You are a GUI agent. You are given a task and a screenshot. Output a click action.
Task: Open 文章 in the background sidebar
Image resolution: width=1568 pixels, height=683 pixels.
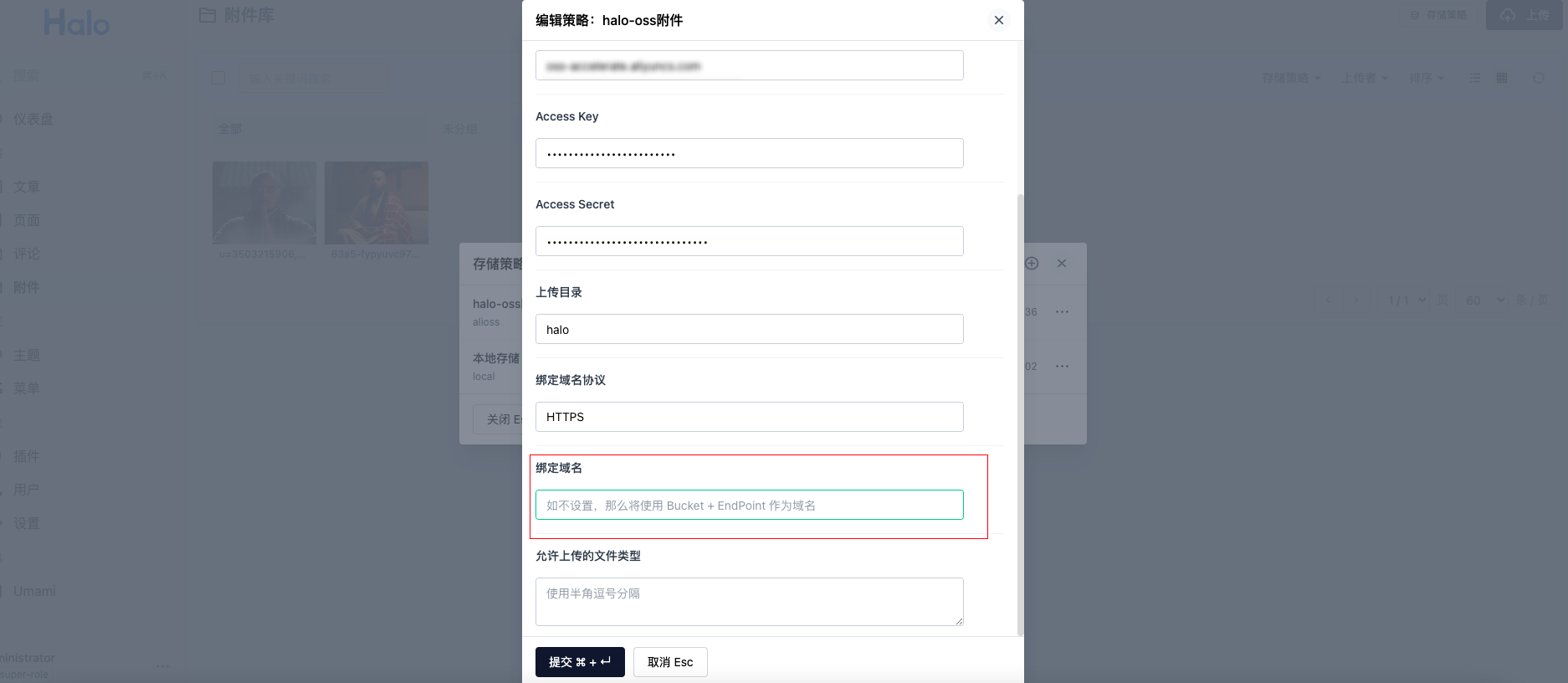pos(27,187)
